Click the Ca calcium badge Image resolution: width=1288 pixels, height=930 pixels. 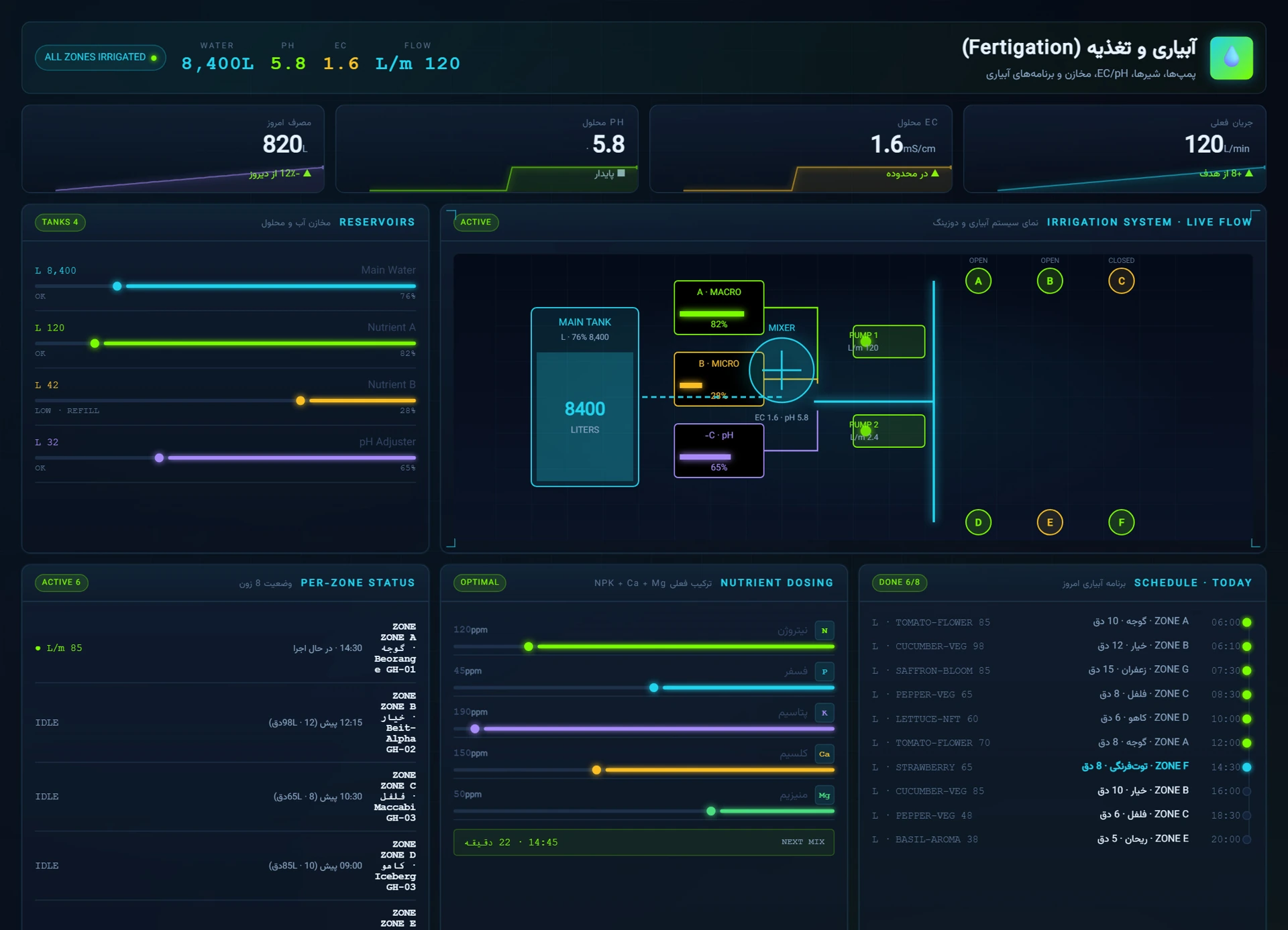click(x=824, y=754)
